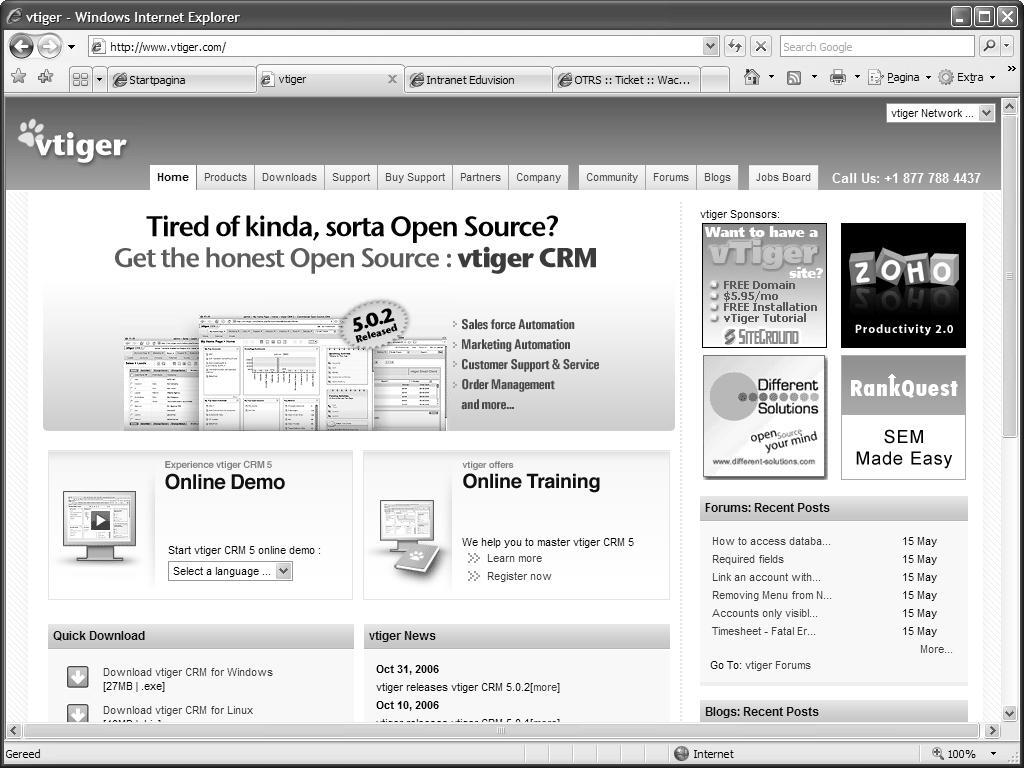Screen dimensions: 1024x768
Task: Click the search magnifier icon
Action: (x=989, y=46)
